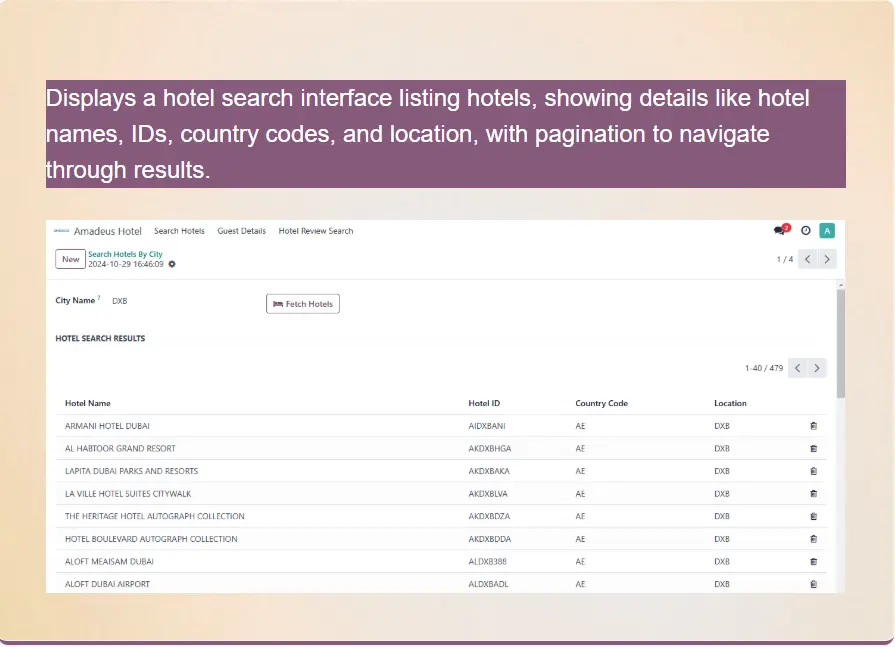Click the clock activities icon

tap(806, 230)
